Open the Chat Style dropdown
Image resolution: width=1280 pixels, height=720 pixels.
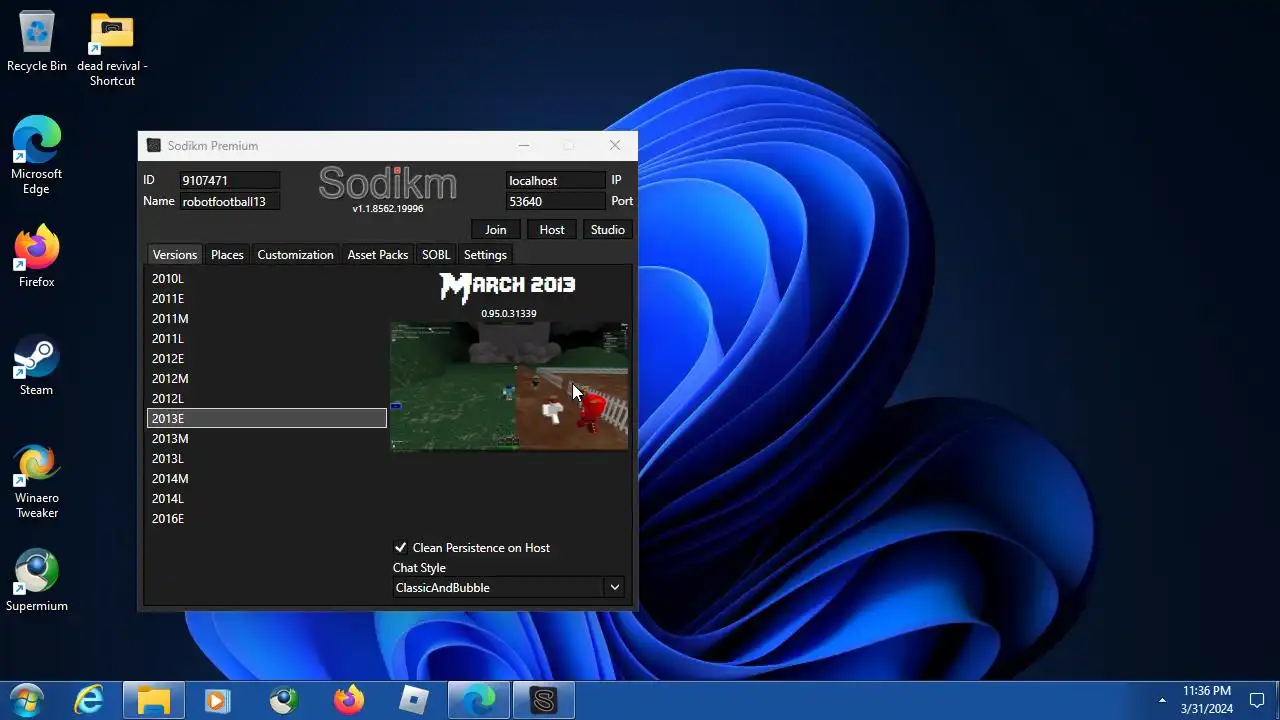(508, 588)
